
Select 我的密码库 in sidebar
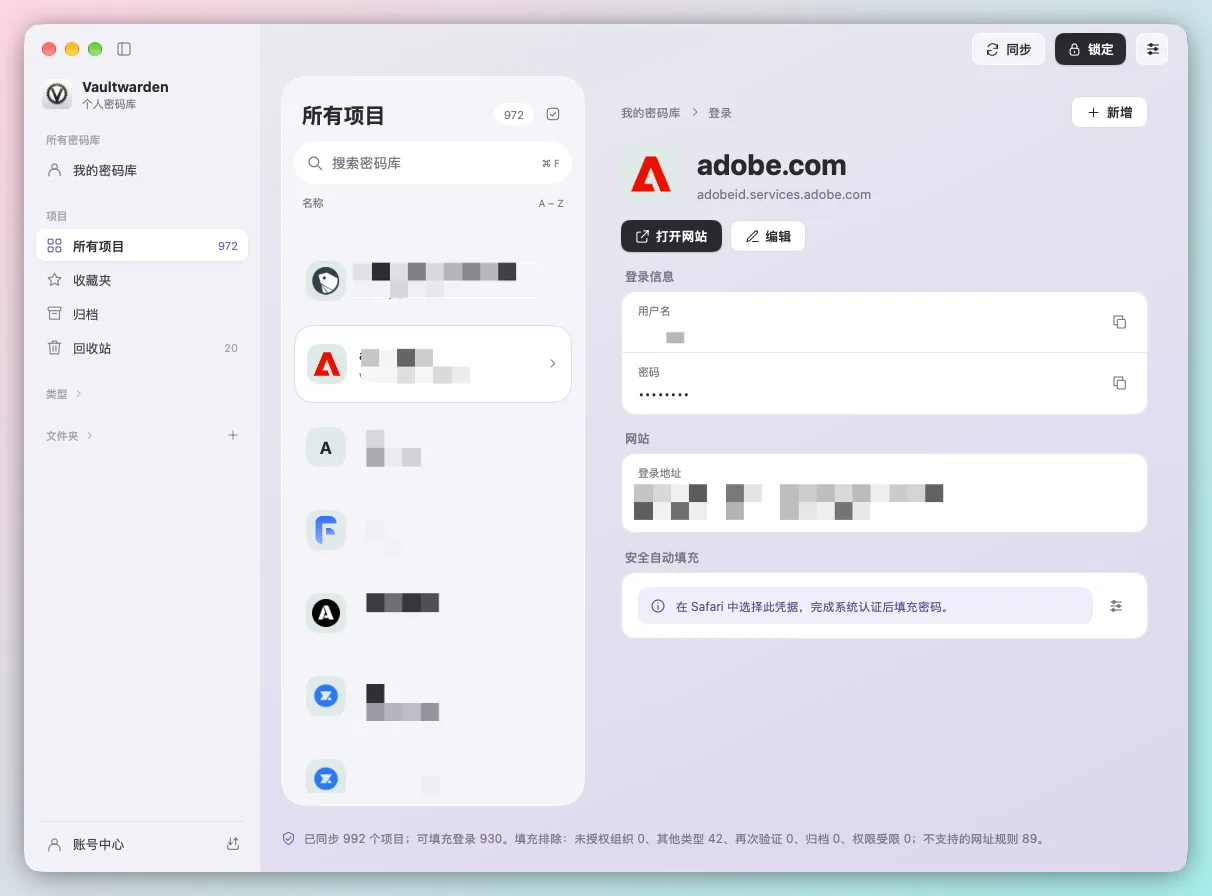click(142, 171)
